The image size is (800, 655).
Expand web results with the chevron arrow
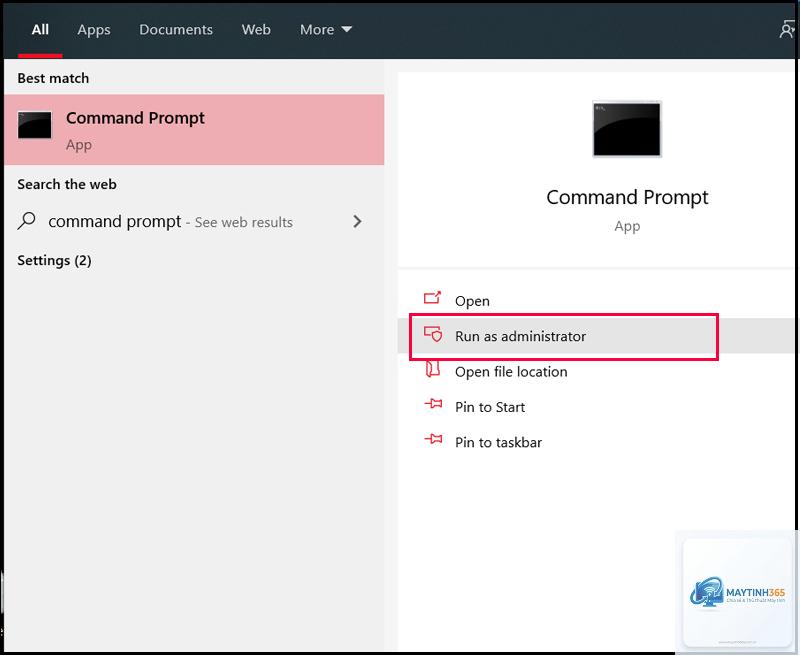coord(357,221)
